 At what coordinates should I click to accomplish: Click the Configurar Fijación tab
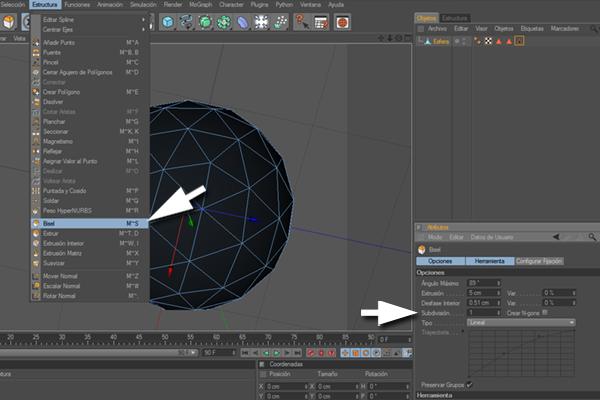click(539, 261)
